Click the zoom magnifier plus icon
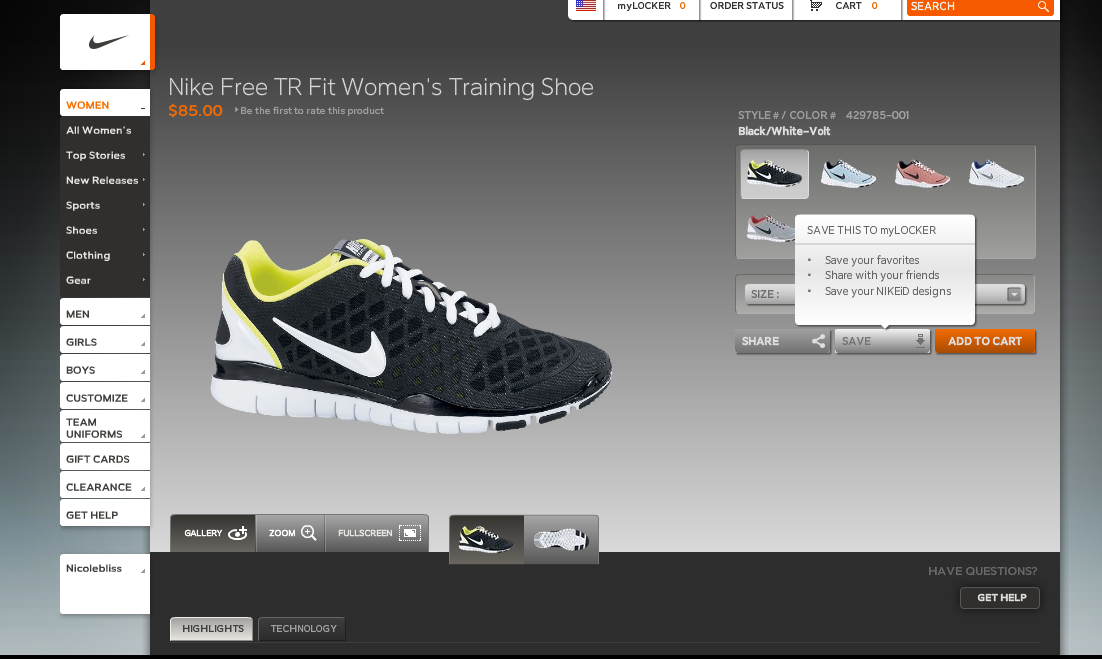 coord(309,533)
